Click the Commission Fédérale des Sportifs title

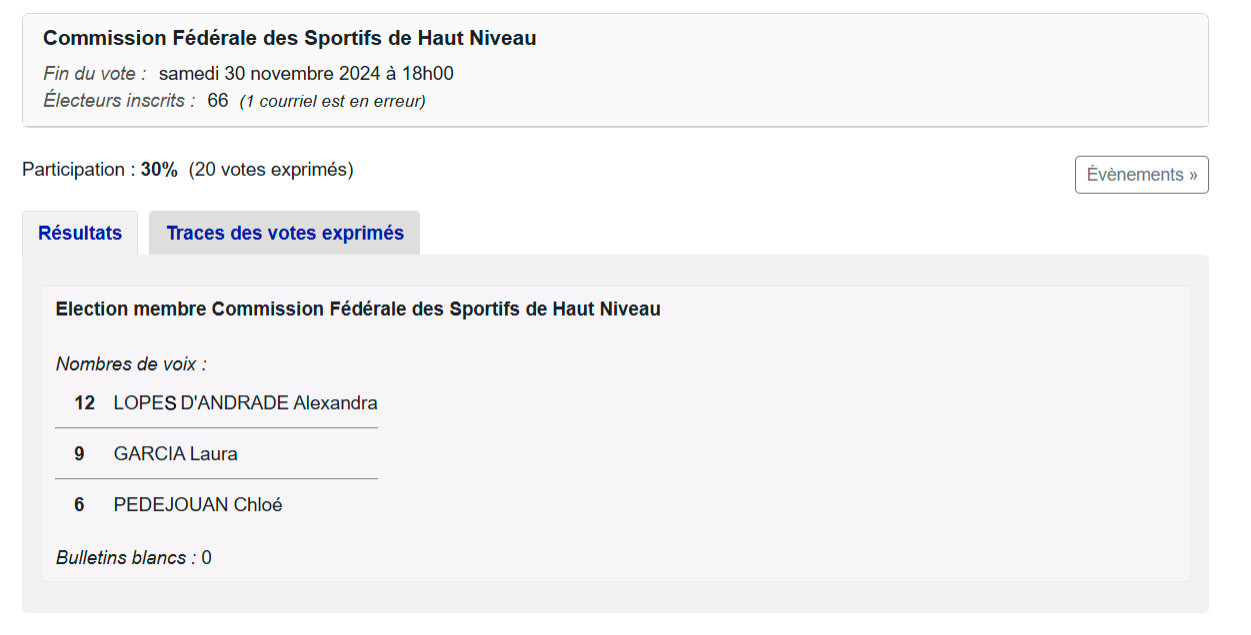click(290, 38)
